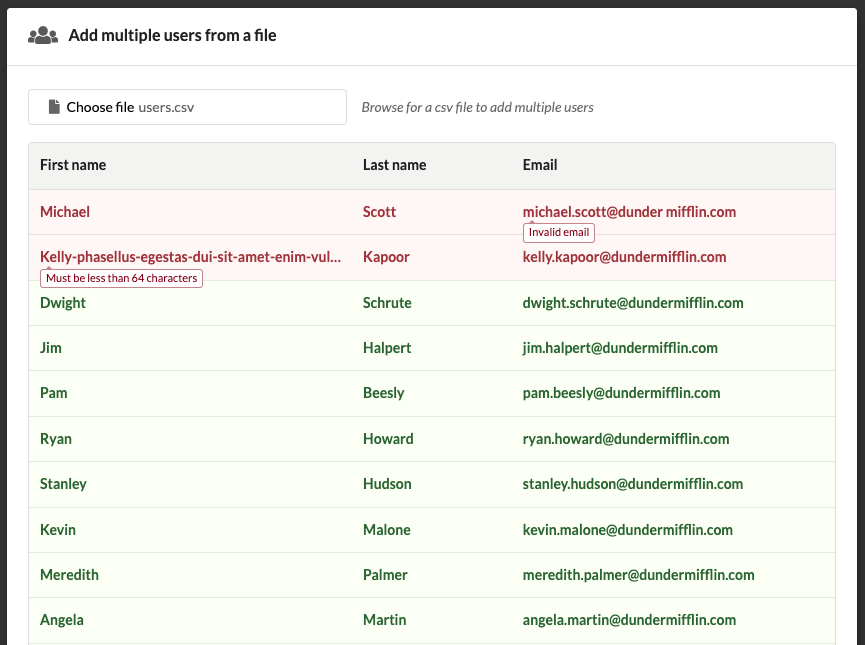Screen dimensions: 865x645
Task: Click the Email column header
Action: (x=540, y=165)
